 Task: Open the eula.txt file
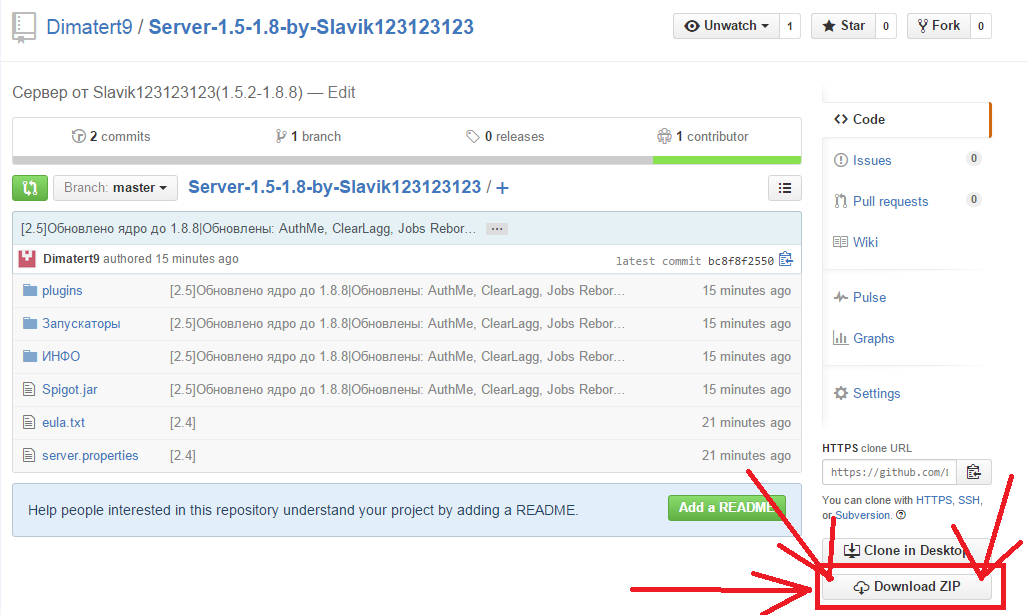click(x=64, y=422)
